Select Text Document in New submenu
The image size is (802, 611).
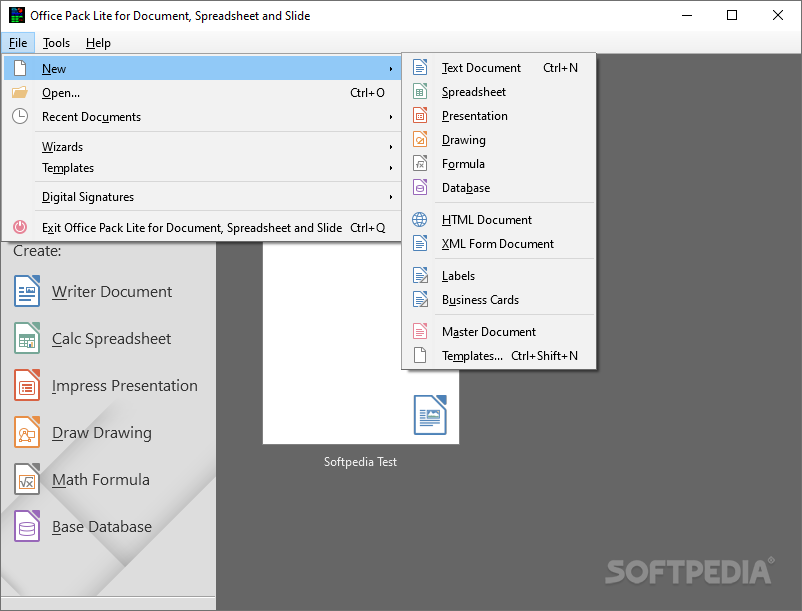[x=499, y=67]
